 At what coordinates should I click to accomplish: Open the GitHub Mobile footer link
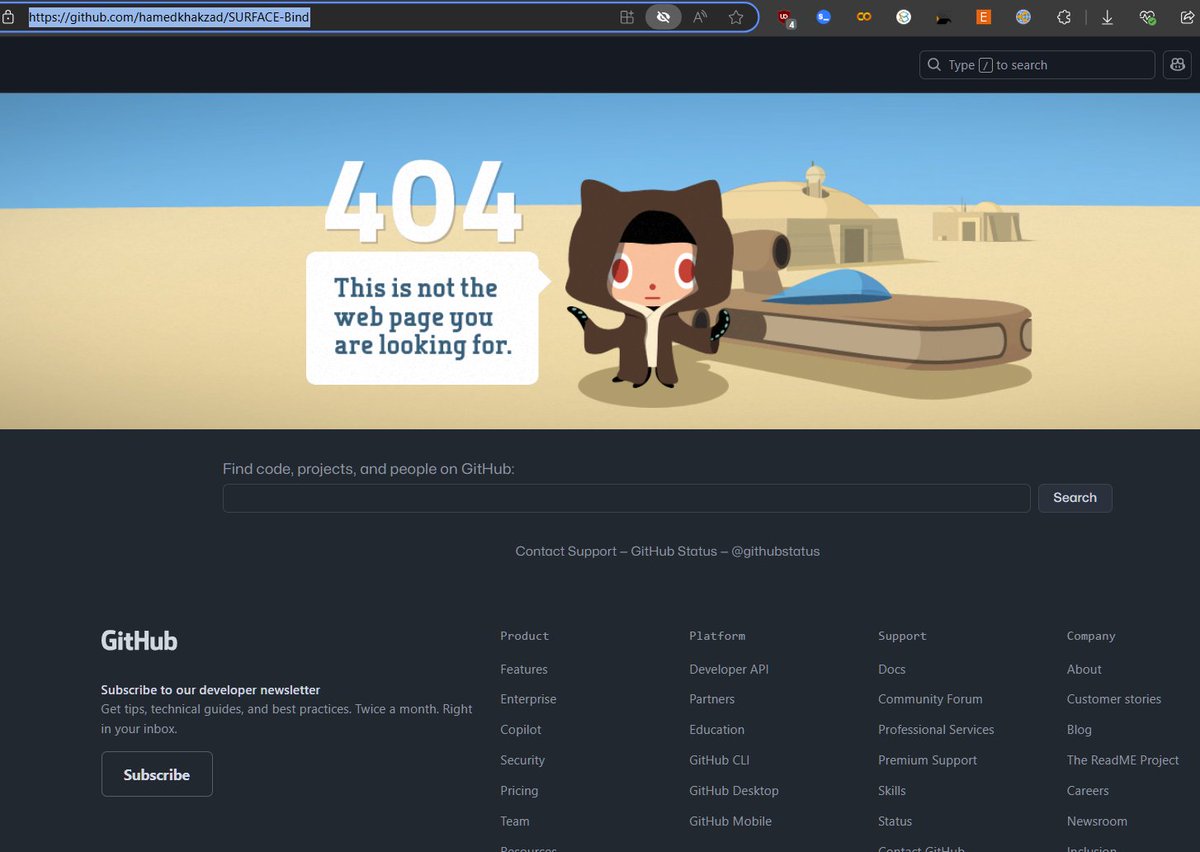tap(730, 821)
